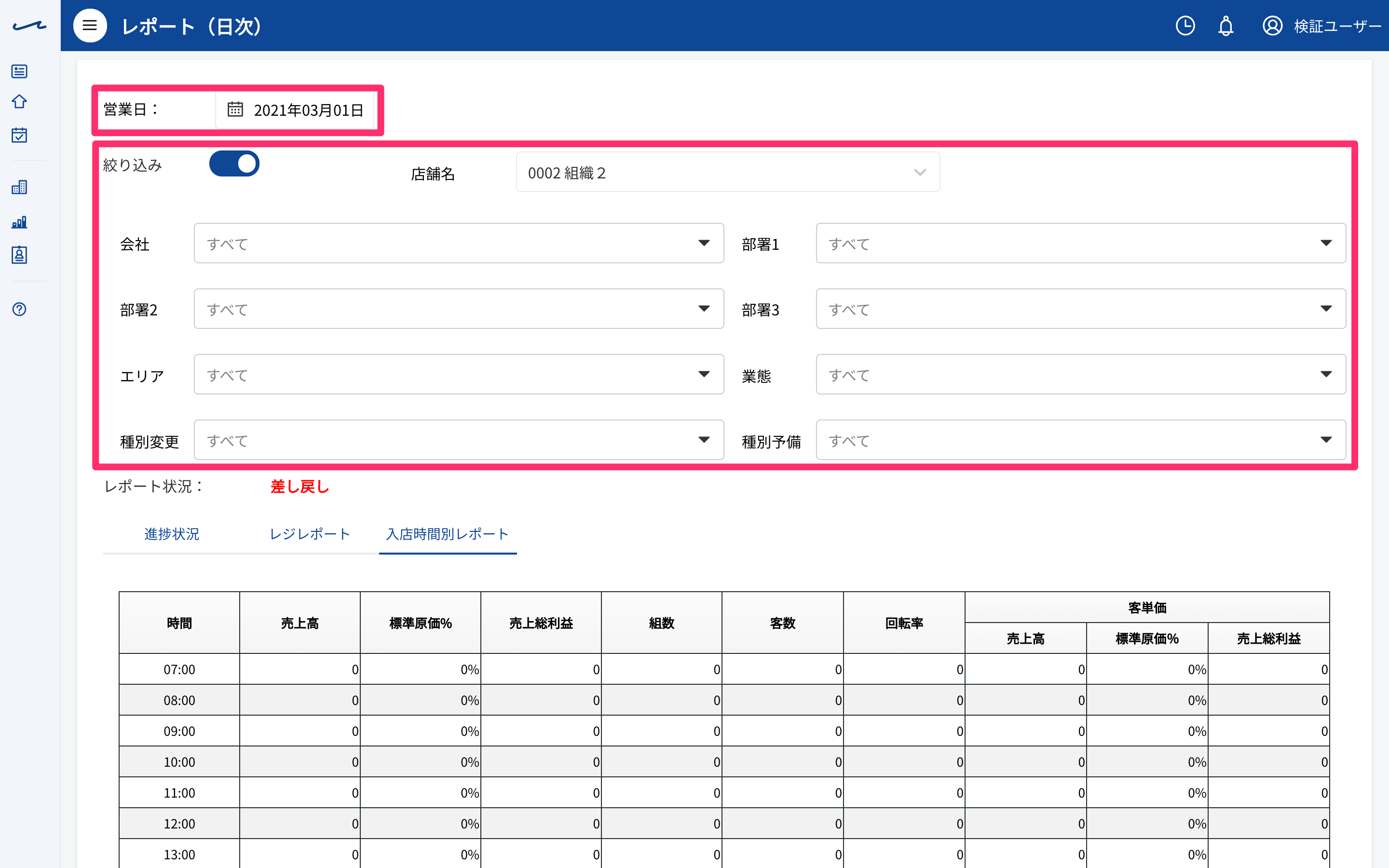The width and height of the screenshot is (1389, 868).
Task: Expand the 部署1 dropdown
Action: coord(1081,244)
